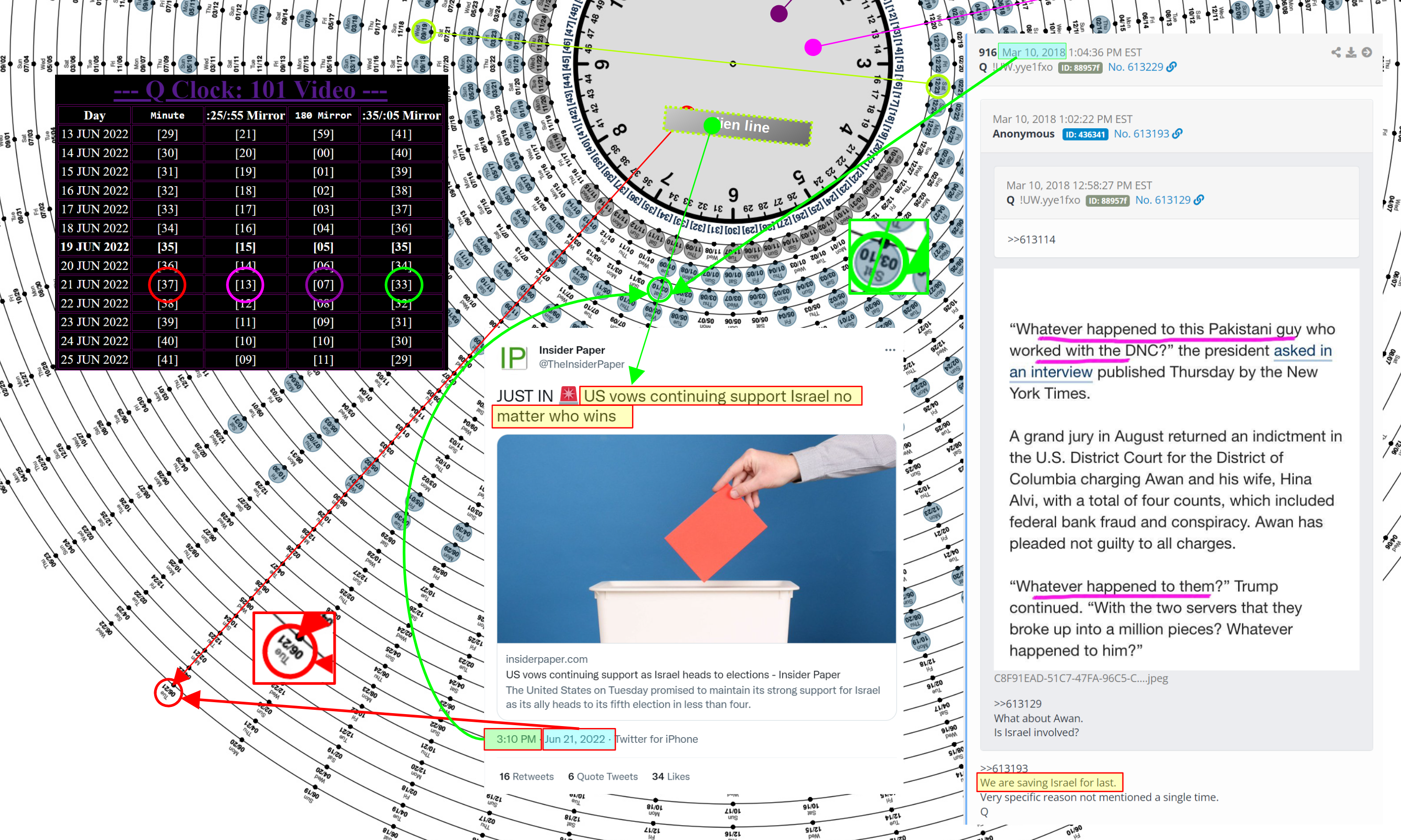Open the Pakistani guy article screenshot image

point(1176,469)
